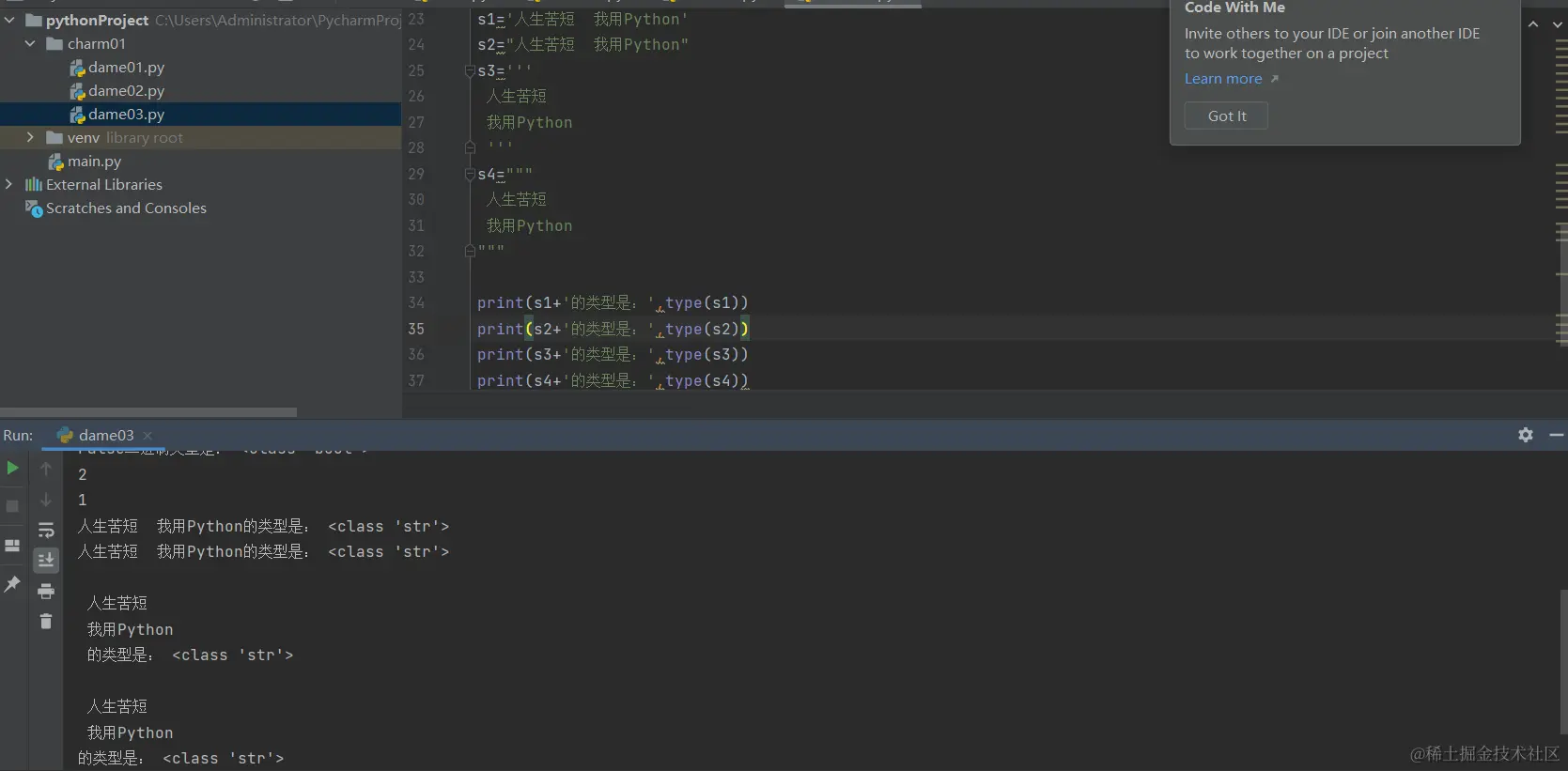Click the down-arrow stack trace icon

click(46, 500)
